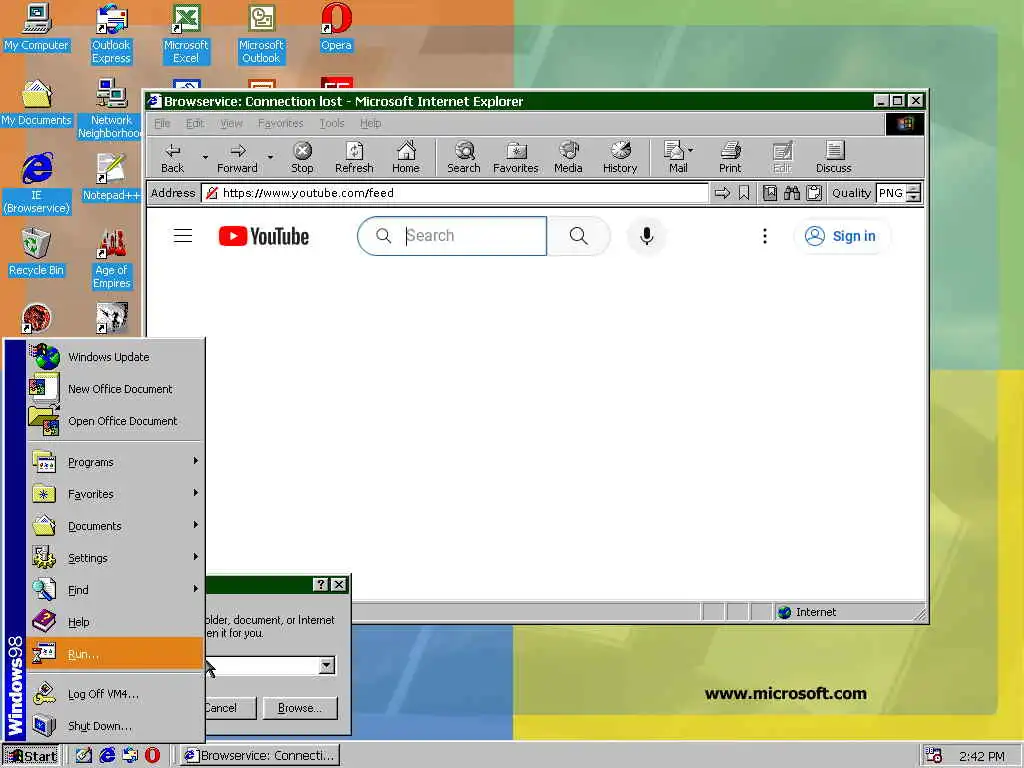Select Windows Update in the Start menu

click(115, 357)
